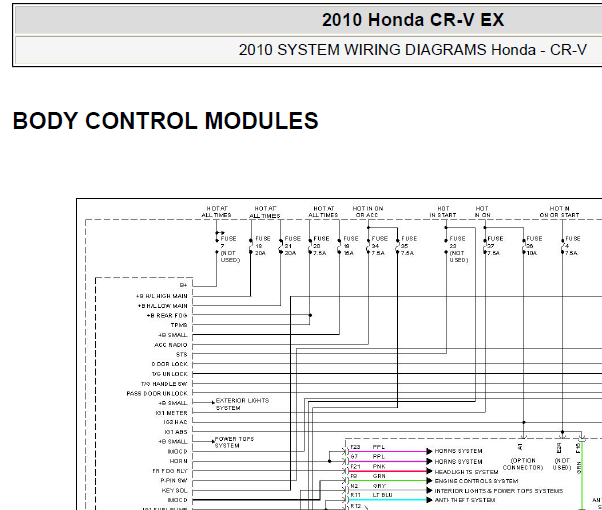602x510 pixels.
Task: Click the "FUSE 24 7.5A" label
Action: 379,246
